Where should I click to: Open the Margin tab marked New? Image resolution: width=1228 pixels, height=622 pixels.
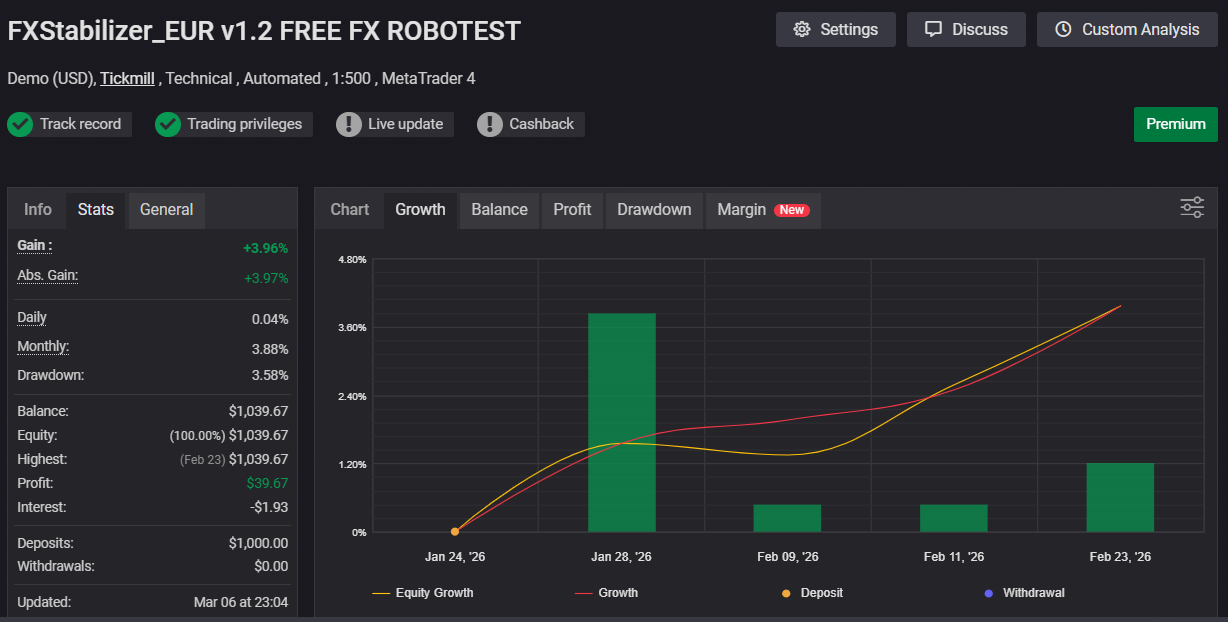(x=762, y=210)
